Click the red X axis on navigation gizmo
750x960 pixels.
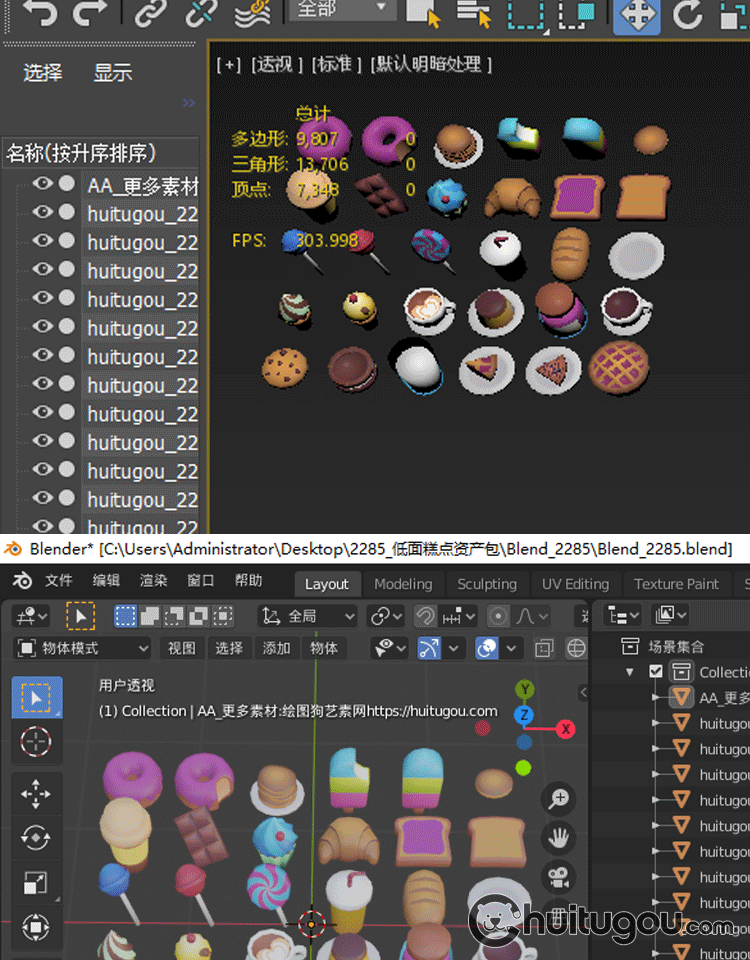(x=566, y=729)
